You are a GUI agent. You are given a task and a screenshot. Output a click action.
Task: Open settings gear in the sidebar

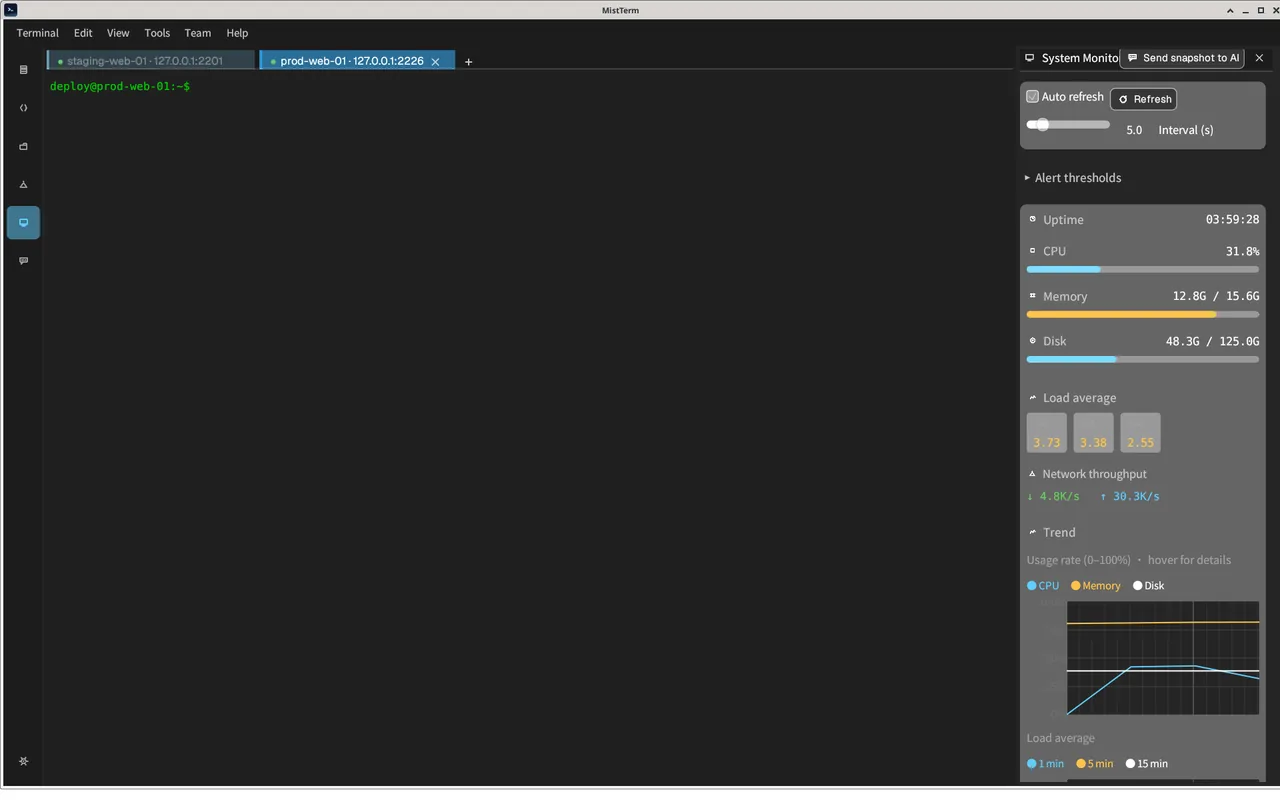click(24, 761)
